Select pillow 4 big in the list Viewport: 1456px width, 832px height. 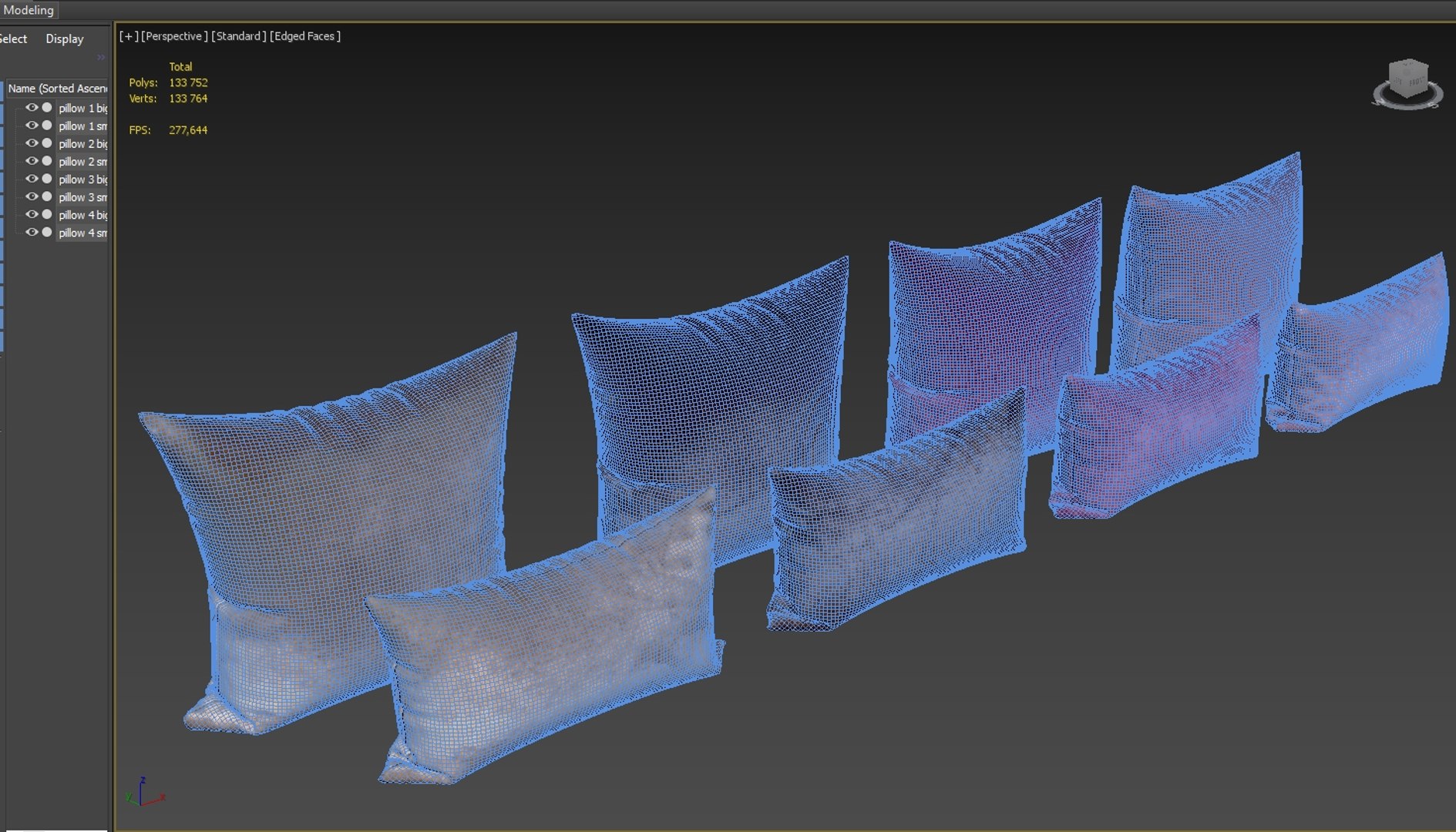pos(82,214)
